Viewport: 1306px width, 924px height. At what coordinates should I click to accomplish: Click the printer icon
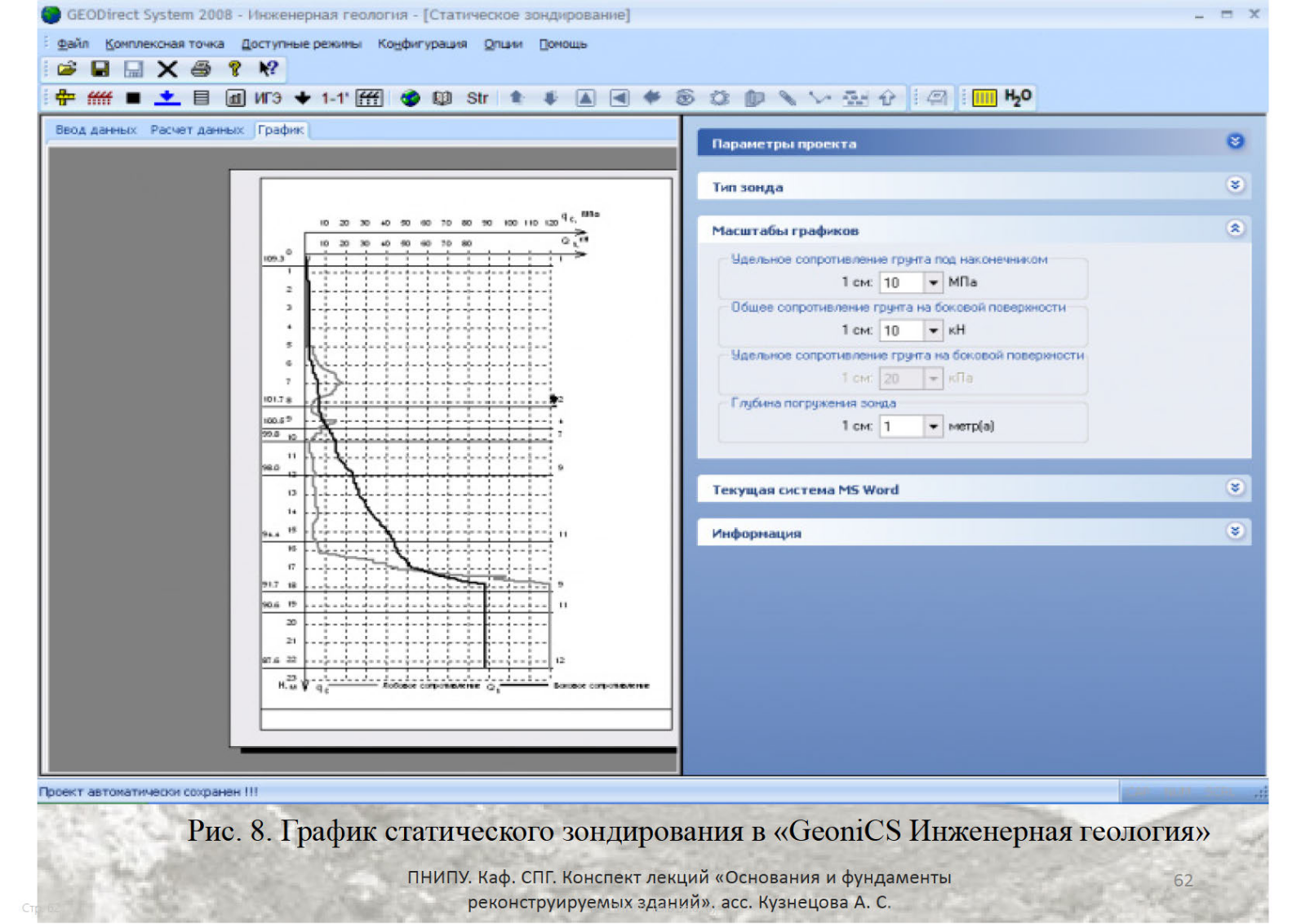click(x=201, y=69)
